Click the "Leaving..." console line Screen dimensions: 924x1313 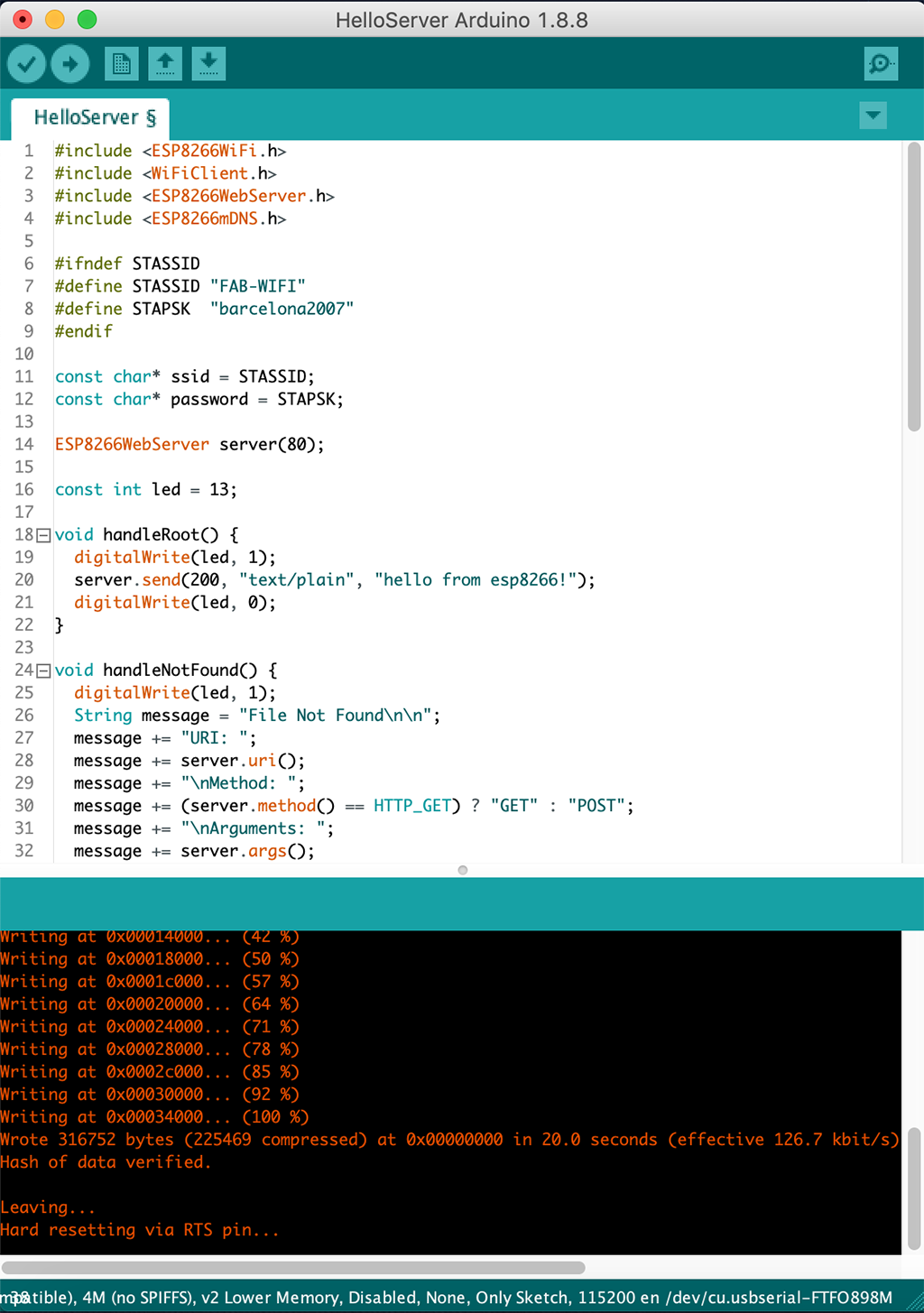pos(48,1207)
